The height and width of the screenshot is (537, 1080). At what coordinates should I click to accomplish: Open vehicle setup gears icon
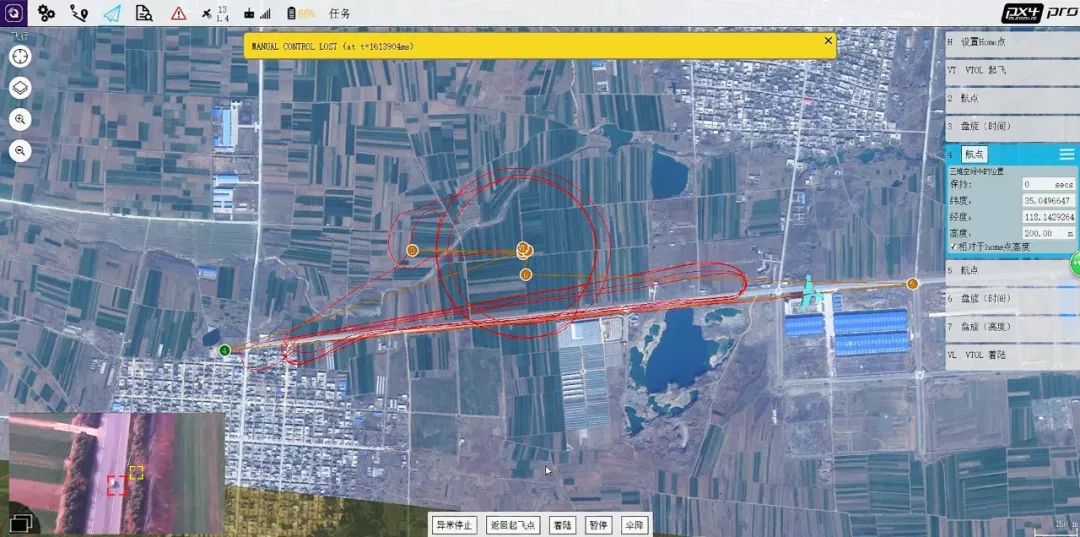pyautogui.click(x=46, y=13)
